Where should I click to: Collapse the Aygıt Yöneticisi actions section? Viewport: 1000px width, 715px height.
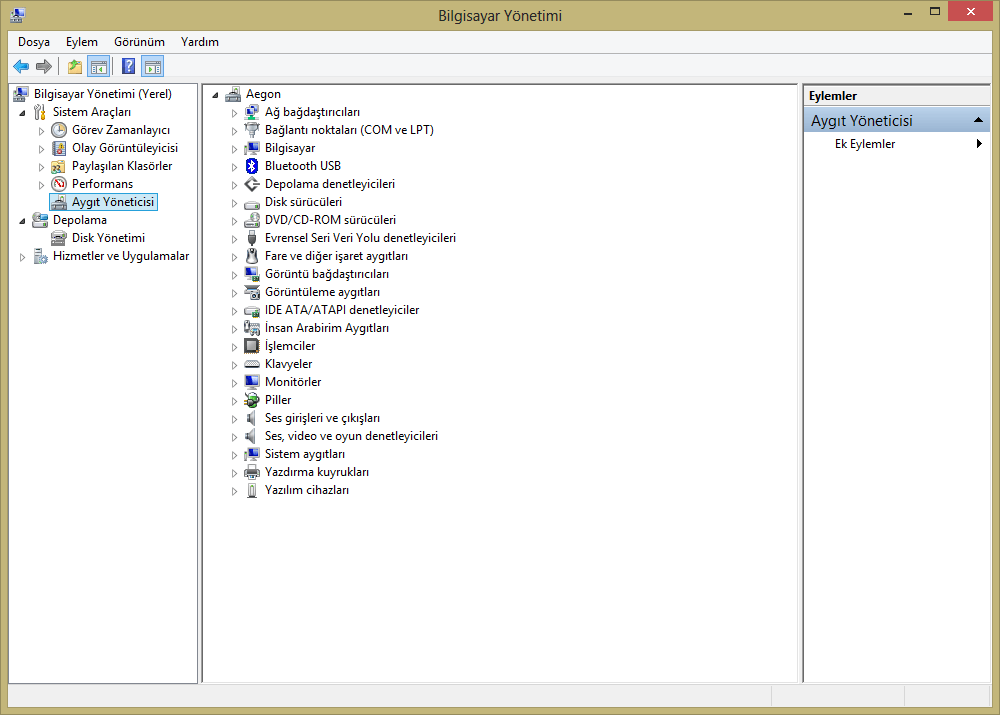coord(978,120)
